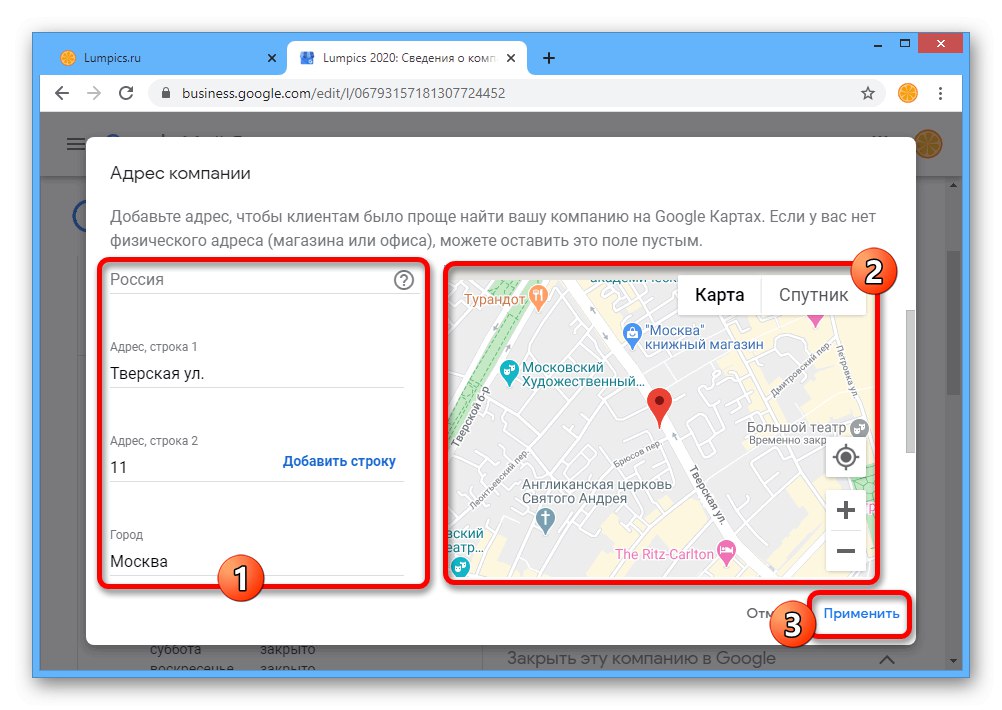Open a new browser tab
Image resolution: width=1002 pixels, height=710 pixels.
pyautogui.click(x=548, y=58)
